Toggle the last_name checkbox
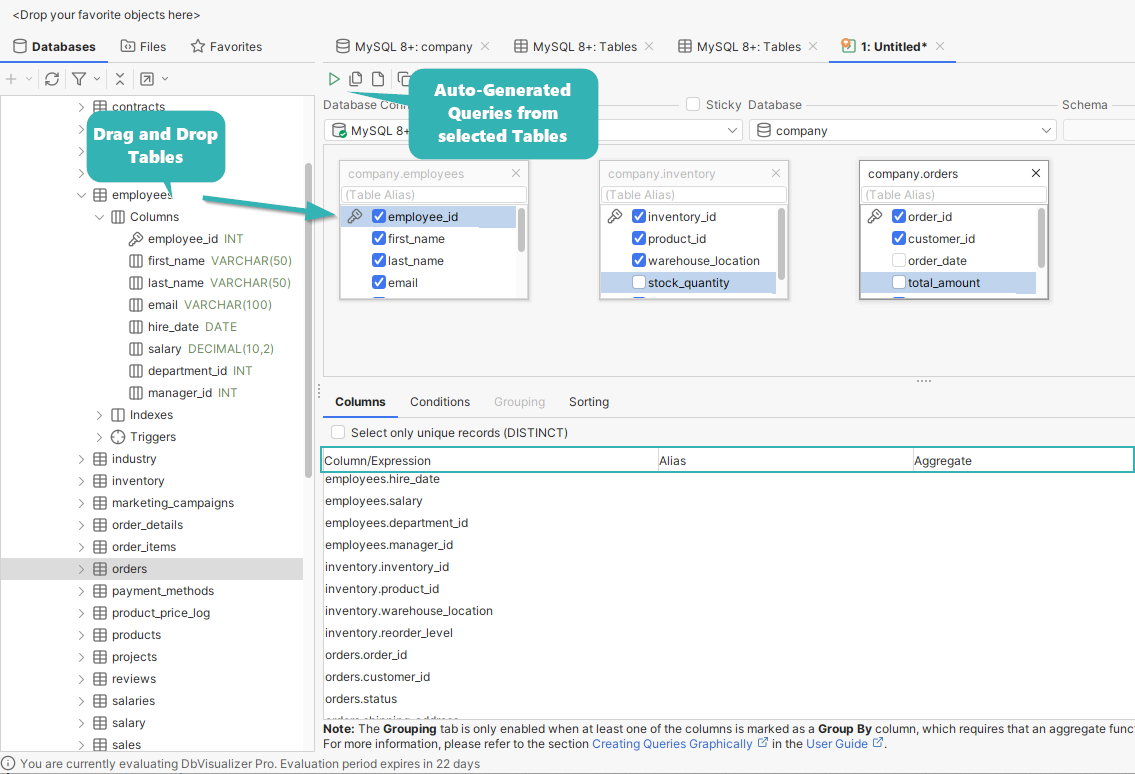The width and height of the screenshot is (1135, 774). [379, 260]
